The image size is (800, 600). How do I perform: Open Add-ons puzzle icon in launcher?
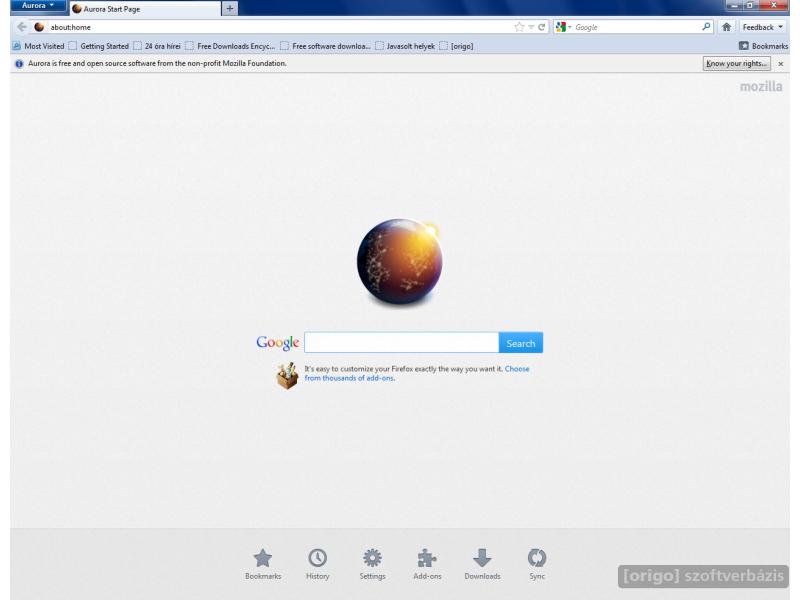tap(428, 564)
